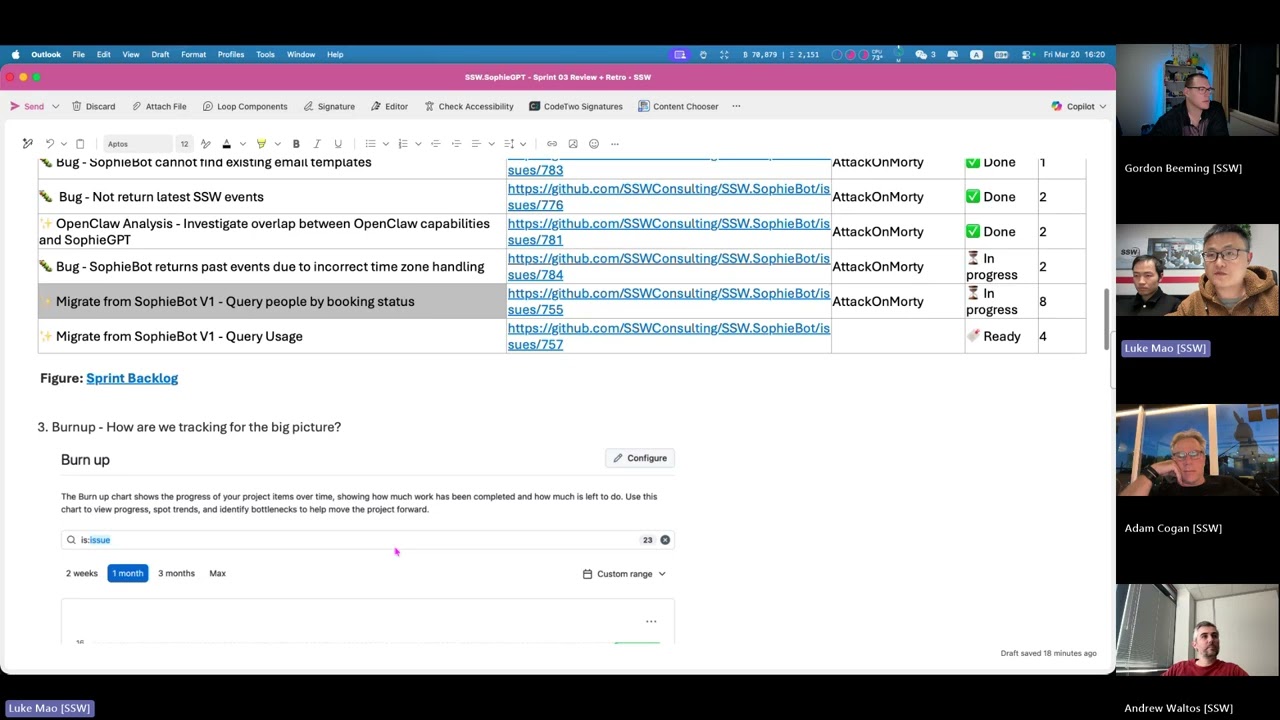Viewport: 1280px width, 720px height.
Task: Expand the numbering style dropdown
Action: point(418,144)
